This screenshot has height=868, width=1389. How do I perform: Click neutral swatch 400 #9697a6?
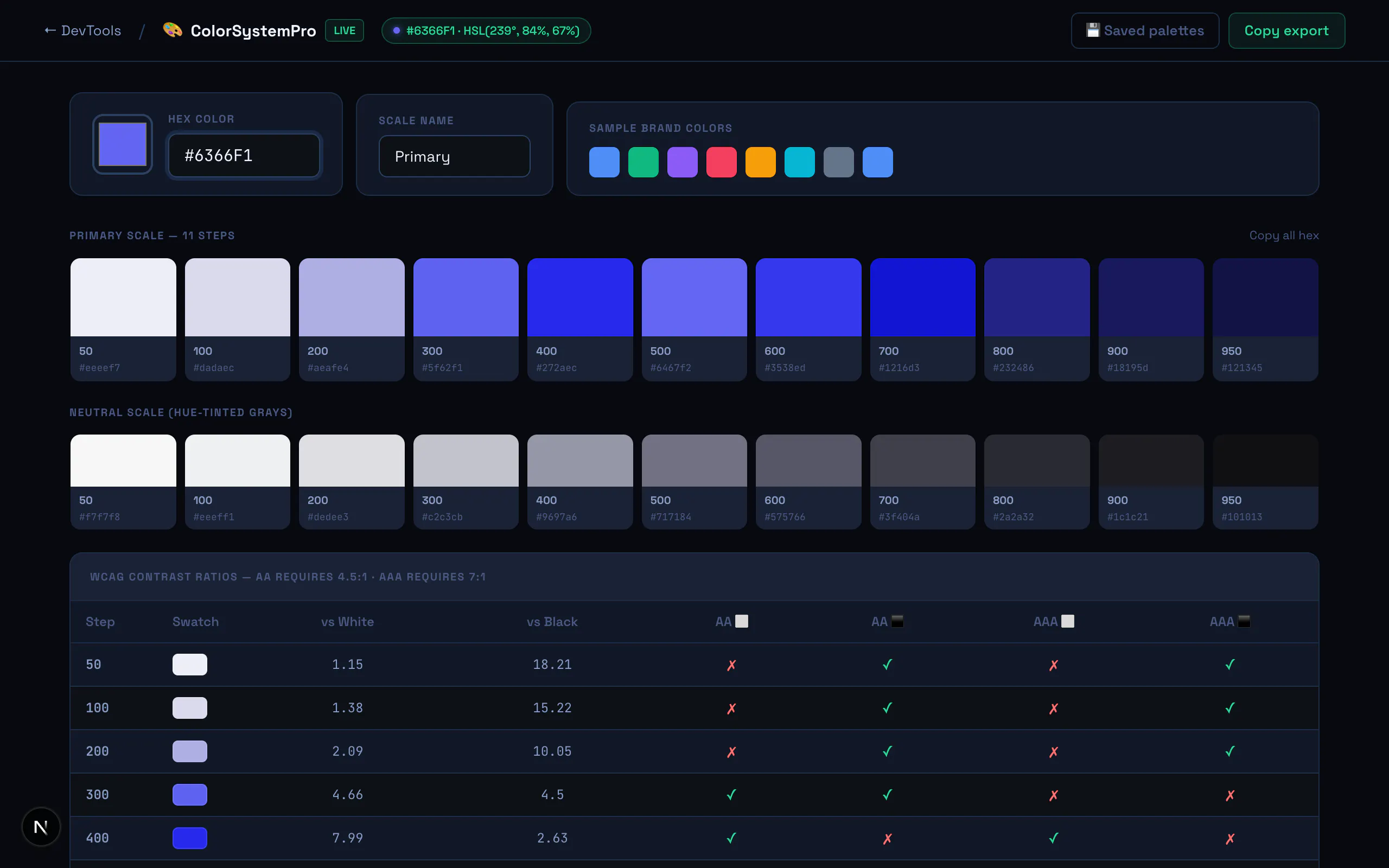pos(580,482)
